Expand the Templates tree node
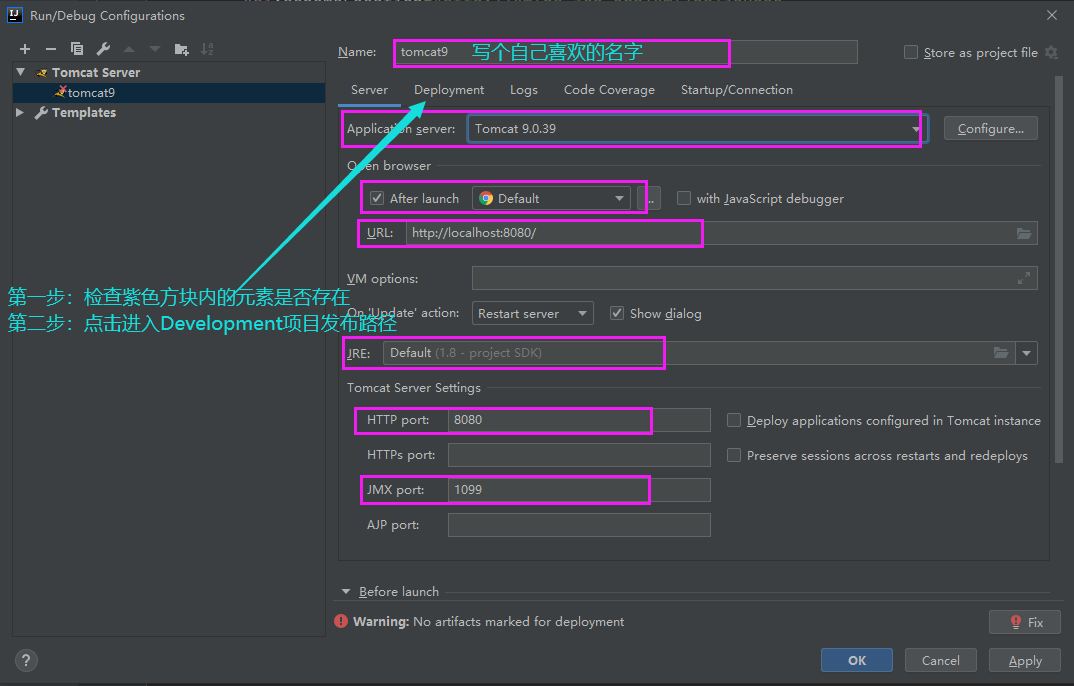 pyautogui.click(x=20, y=112)
